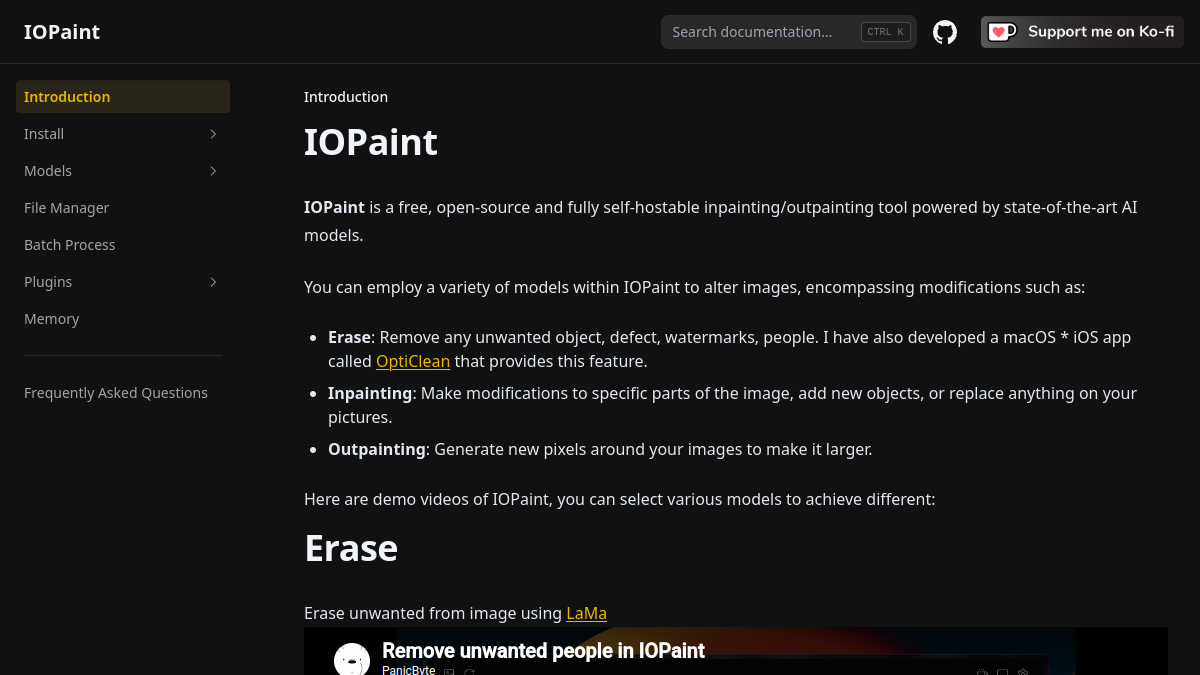Click the bold Outpainting bullet label
The width and height of the screenshot is (1200, 675).
[x=377, y=449]
